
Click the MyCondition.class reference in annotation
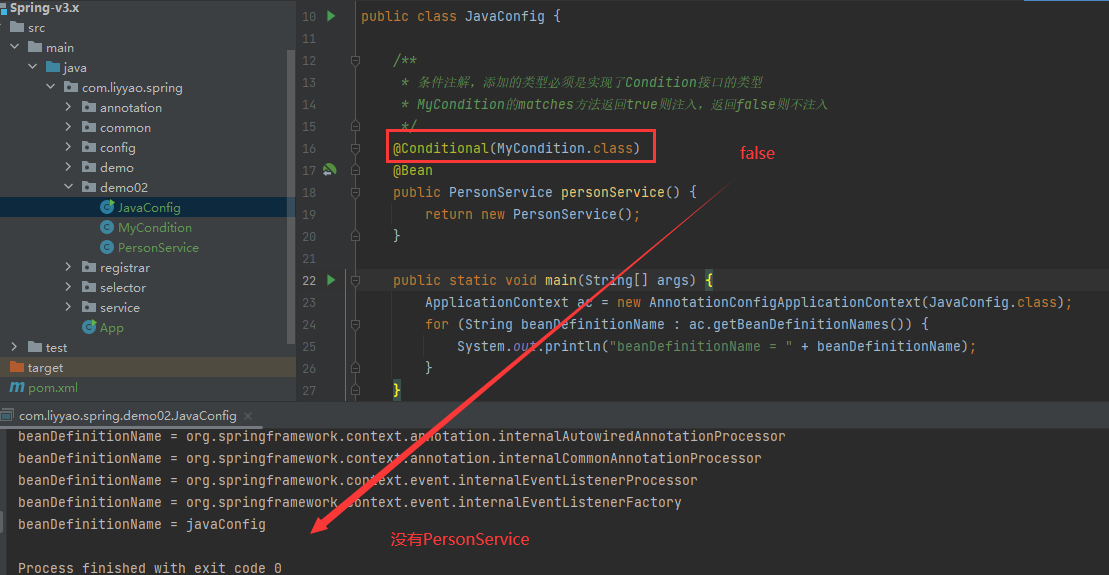[x=564, y=148]
